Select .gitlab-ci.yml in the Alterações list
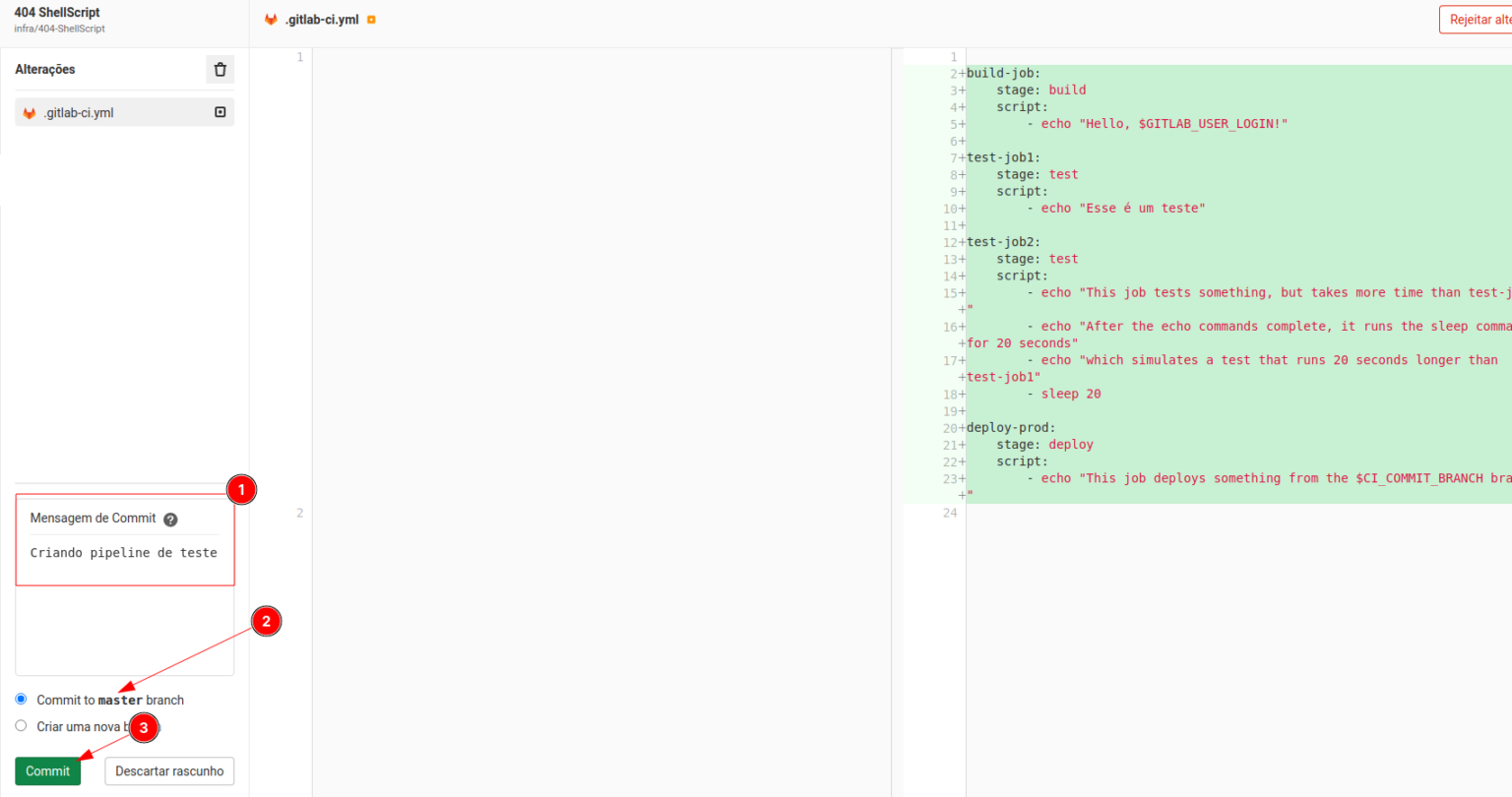Viewport: 1512px width, 797px height. tap(79, 113)
